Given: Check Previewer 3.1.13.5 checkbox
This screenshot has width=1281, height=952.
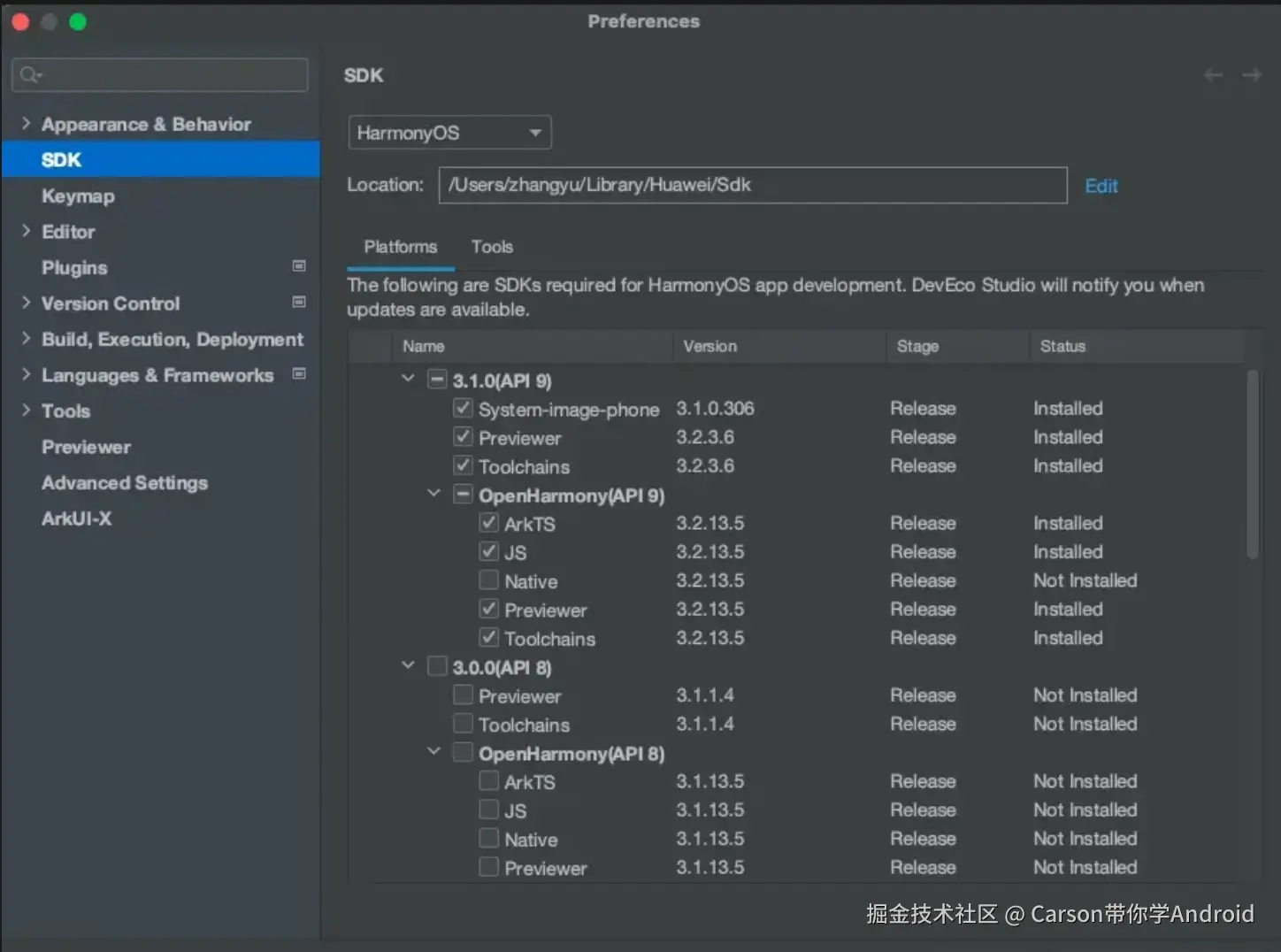Looking at the screenshot, I should pos(488,867).
